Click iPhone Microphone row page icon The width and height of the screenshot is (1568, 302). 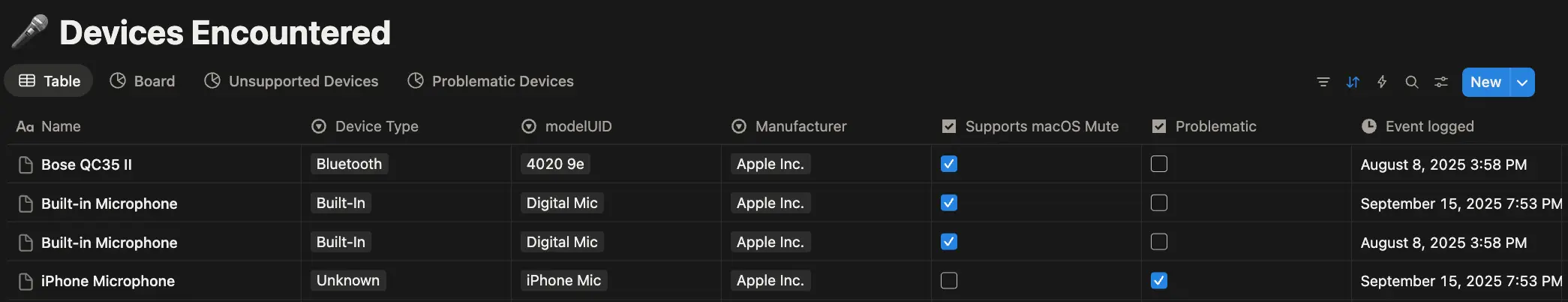click(x=26, y=281)
